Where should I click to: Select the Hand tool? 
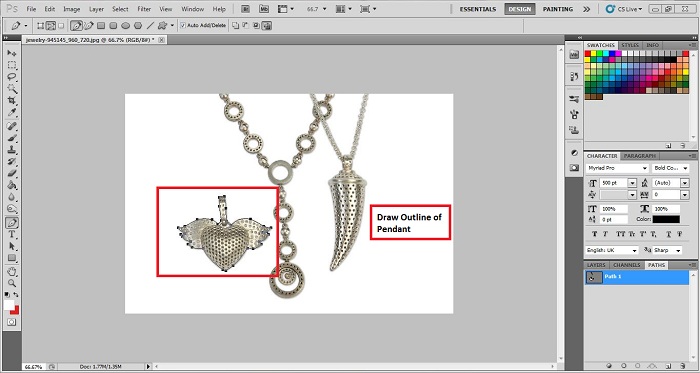point(12,271)
